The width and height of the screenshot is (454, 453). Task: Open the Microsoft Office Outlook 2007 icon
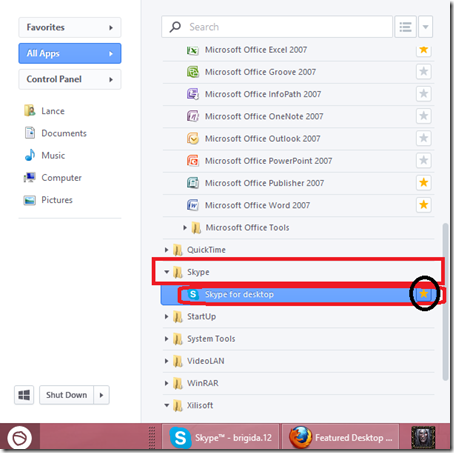tap(193, 138)
